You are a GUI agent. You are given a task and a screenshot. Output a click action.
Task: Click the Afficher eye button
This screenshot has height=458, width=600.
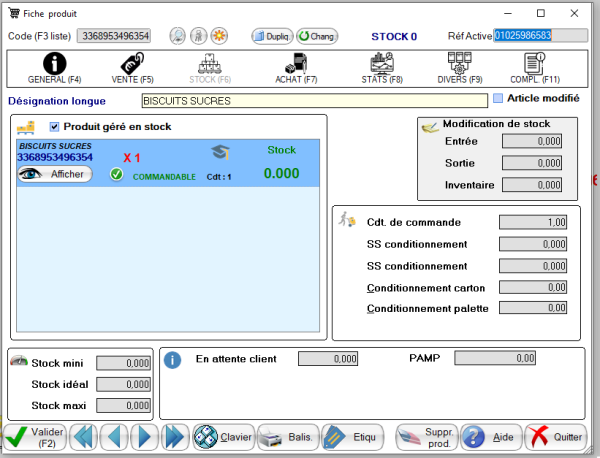[55, 174]
